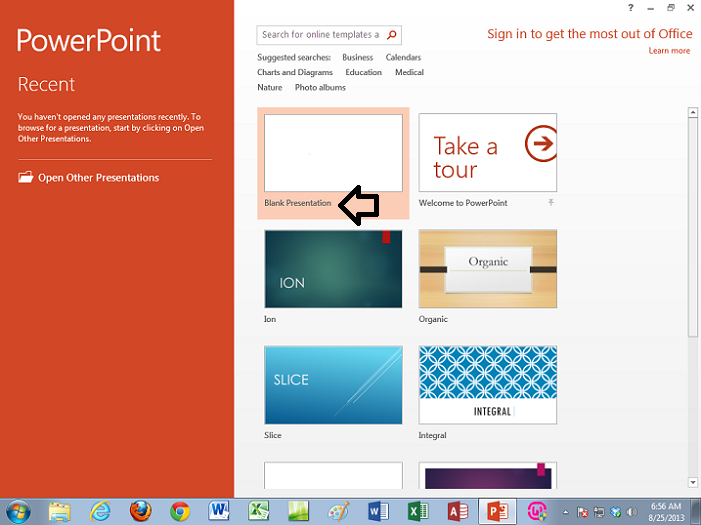The width and height of the screenshot is (701, 525).
Task: Open Windows Explorer from the taskbar
Action: click(59, 512)
